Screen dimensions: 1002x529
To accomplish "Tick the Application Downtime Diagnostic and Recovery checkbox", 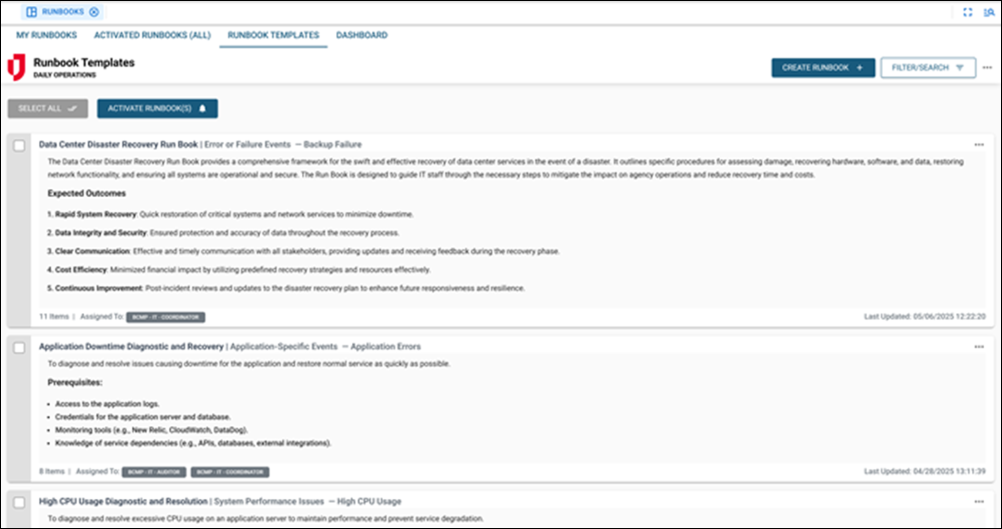I will click(20, 347).
